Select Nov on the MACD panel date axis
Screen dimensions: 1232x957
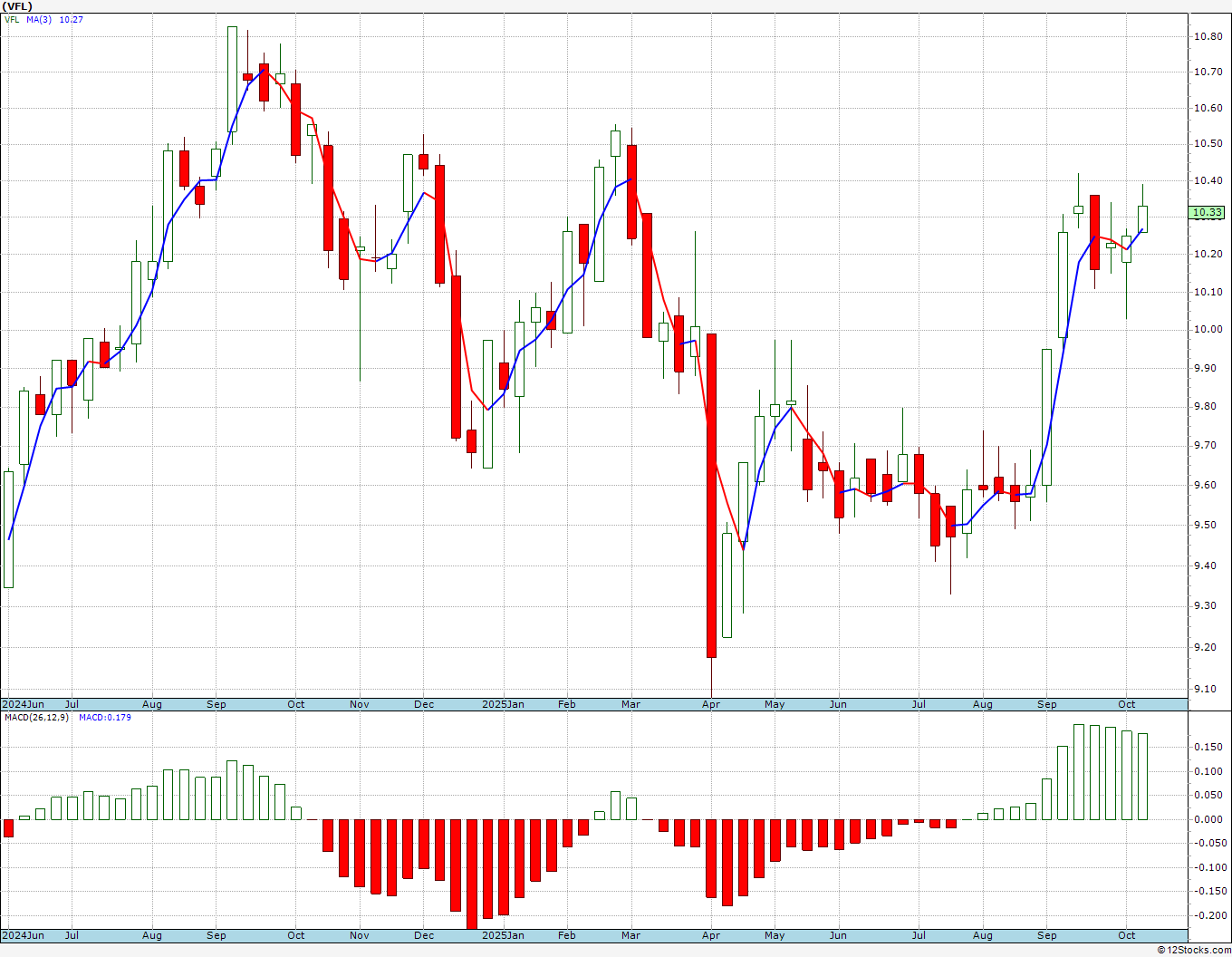(x=360, y=935)
